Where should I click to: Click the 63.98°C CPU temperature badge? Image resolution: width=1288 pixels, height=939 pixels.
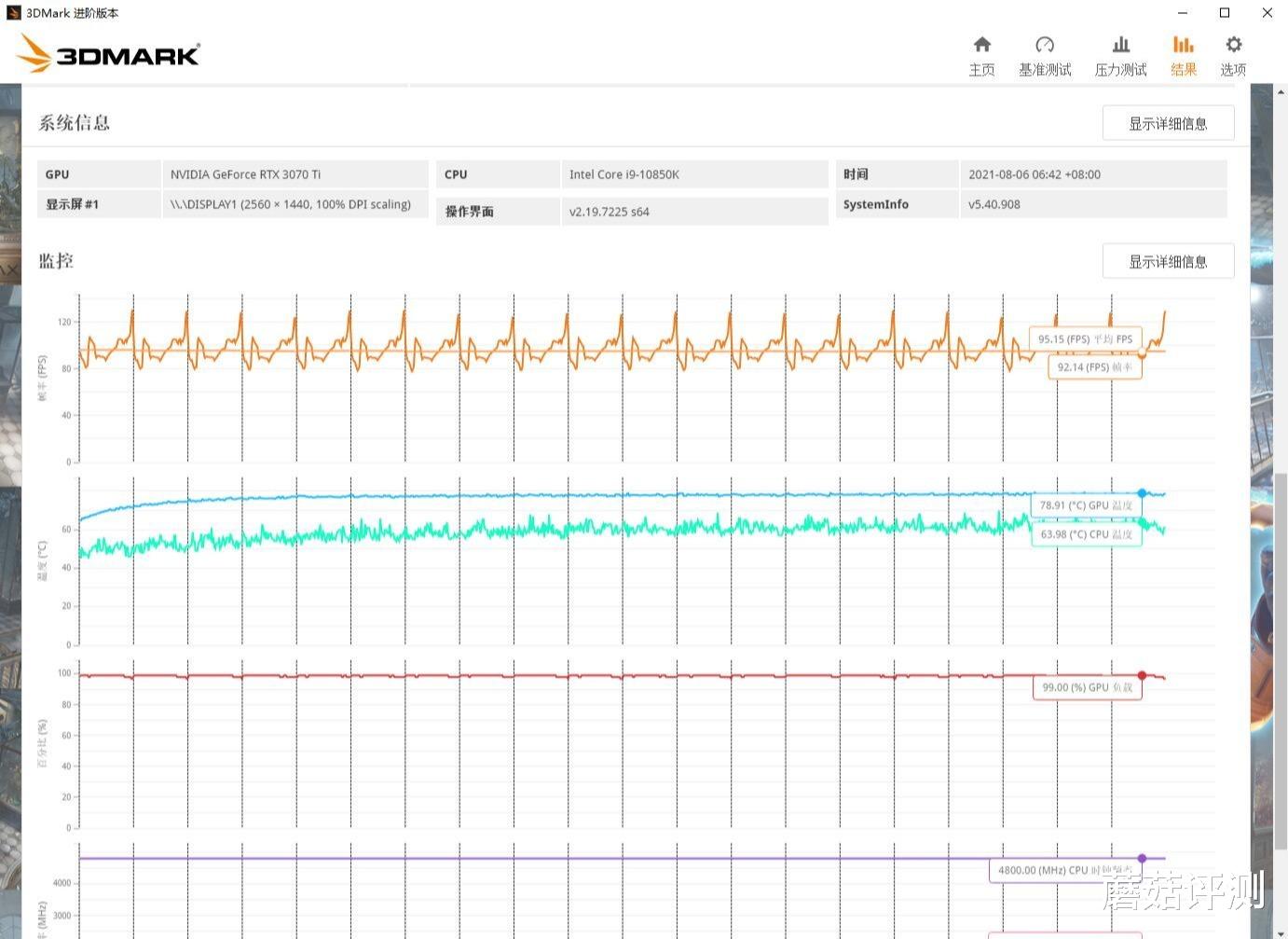click(x=1086, y=534)
